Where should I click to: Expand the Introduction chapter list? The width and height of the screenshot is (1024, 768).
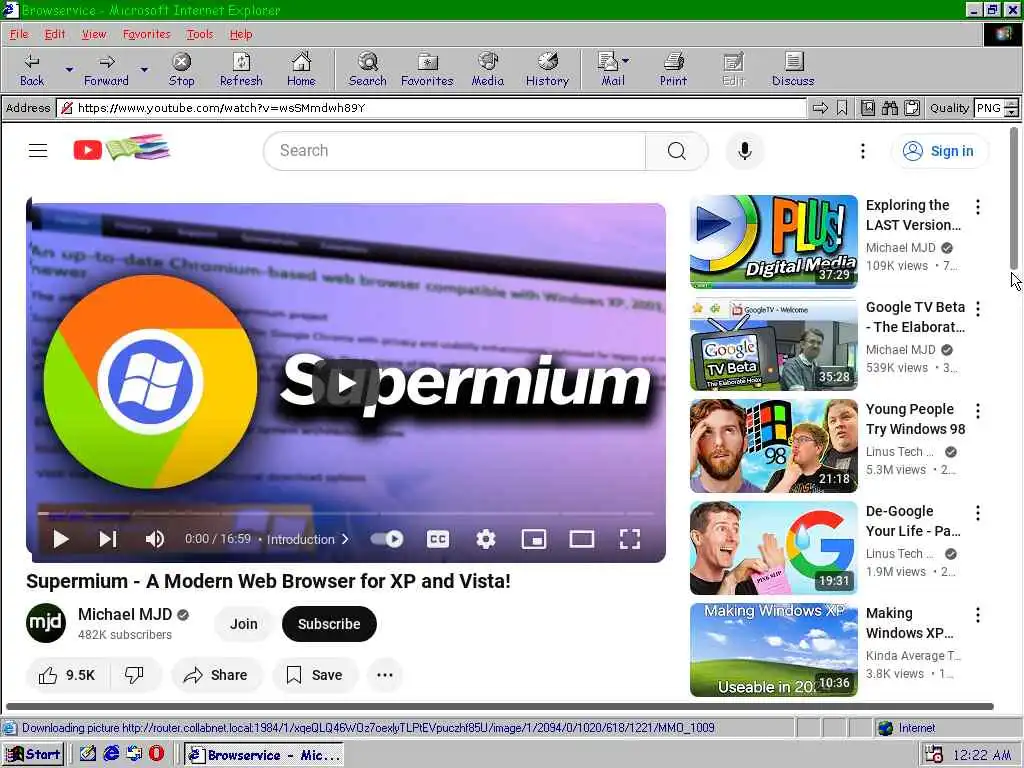point(308,539)
